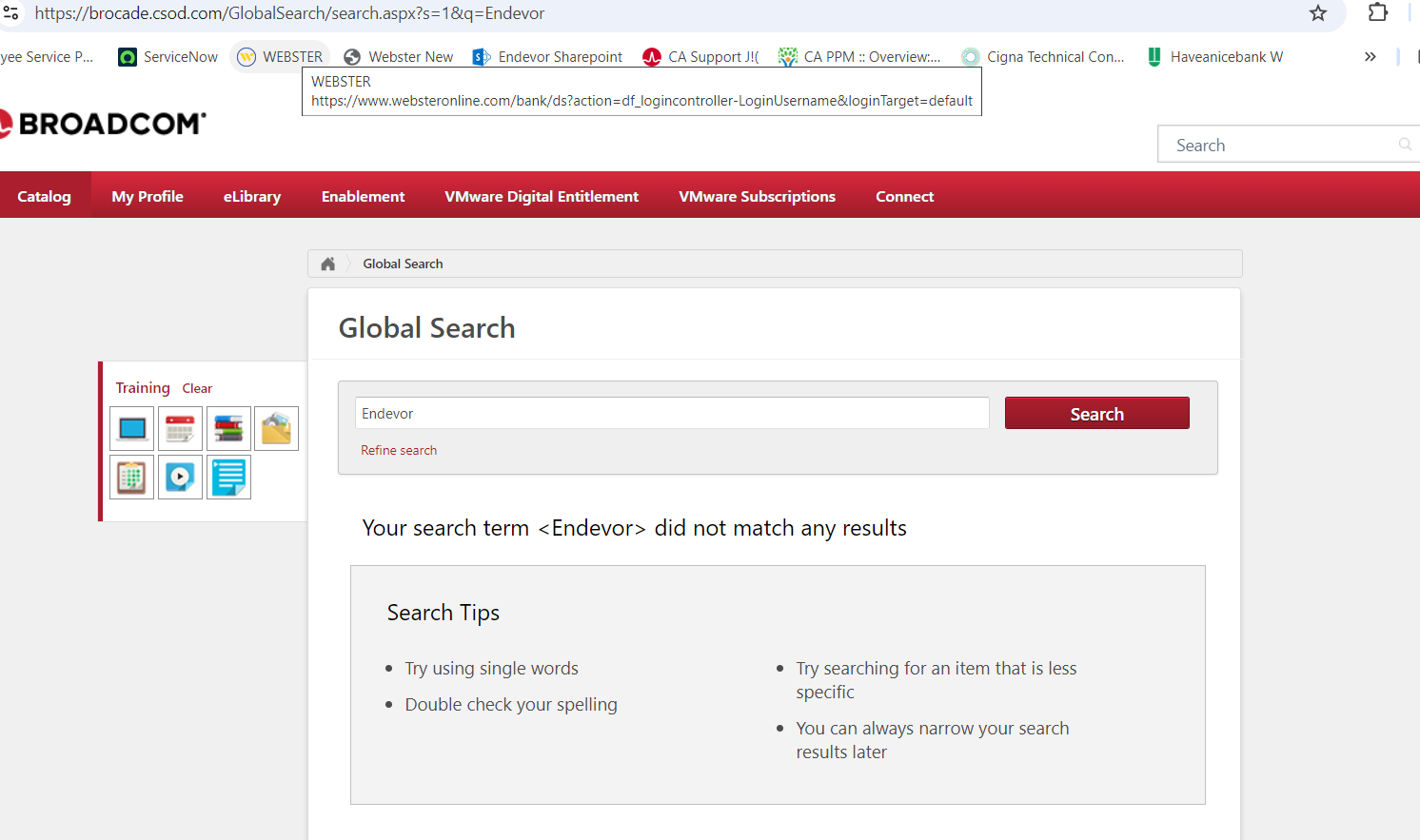The height and width of the screenshot is (840, 1420).
Task: Select the Curriculum stacked-books training filter
Action: (228, 428)
